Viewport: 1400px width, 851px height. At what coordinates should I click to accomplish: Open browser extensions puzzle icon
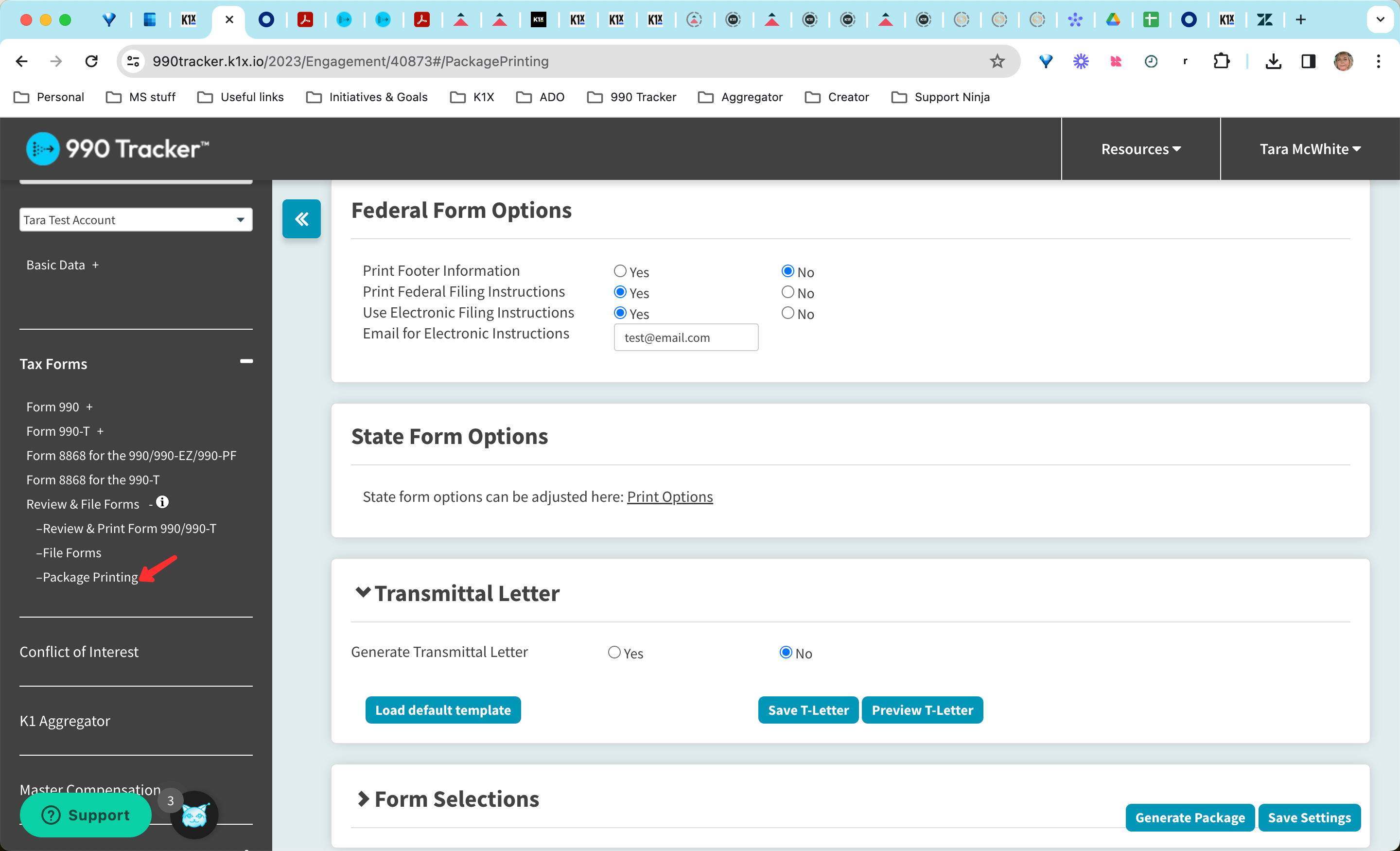click(x=1221, y=61)
